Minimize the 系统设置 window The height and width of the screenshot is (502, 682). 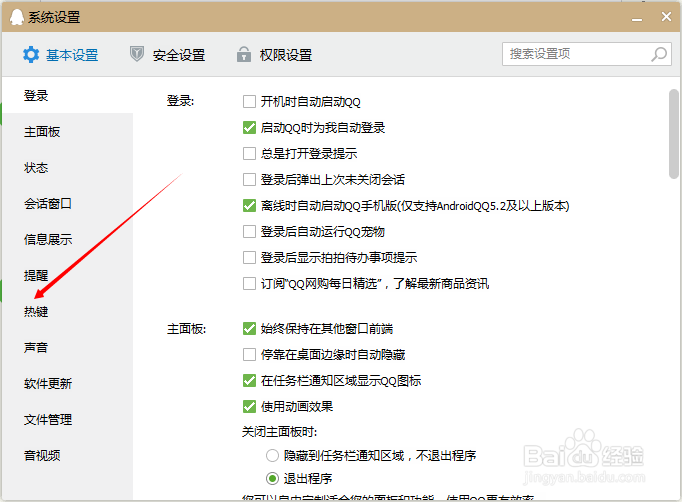pyautogui.click(x=637, y=18)
